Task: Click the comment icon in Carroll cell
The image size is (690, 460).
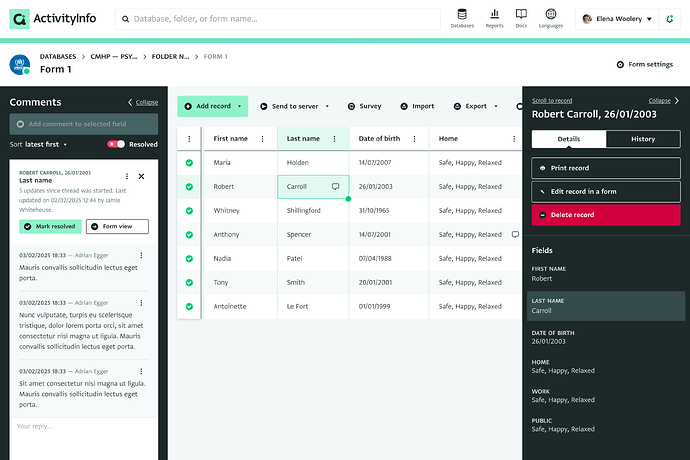Action: pyautogui.click(x=335, y=186)
